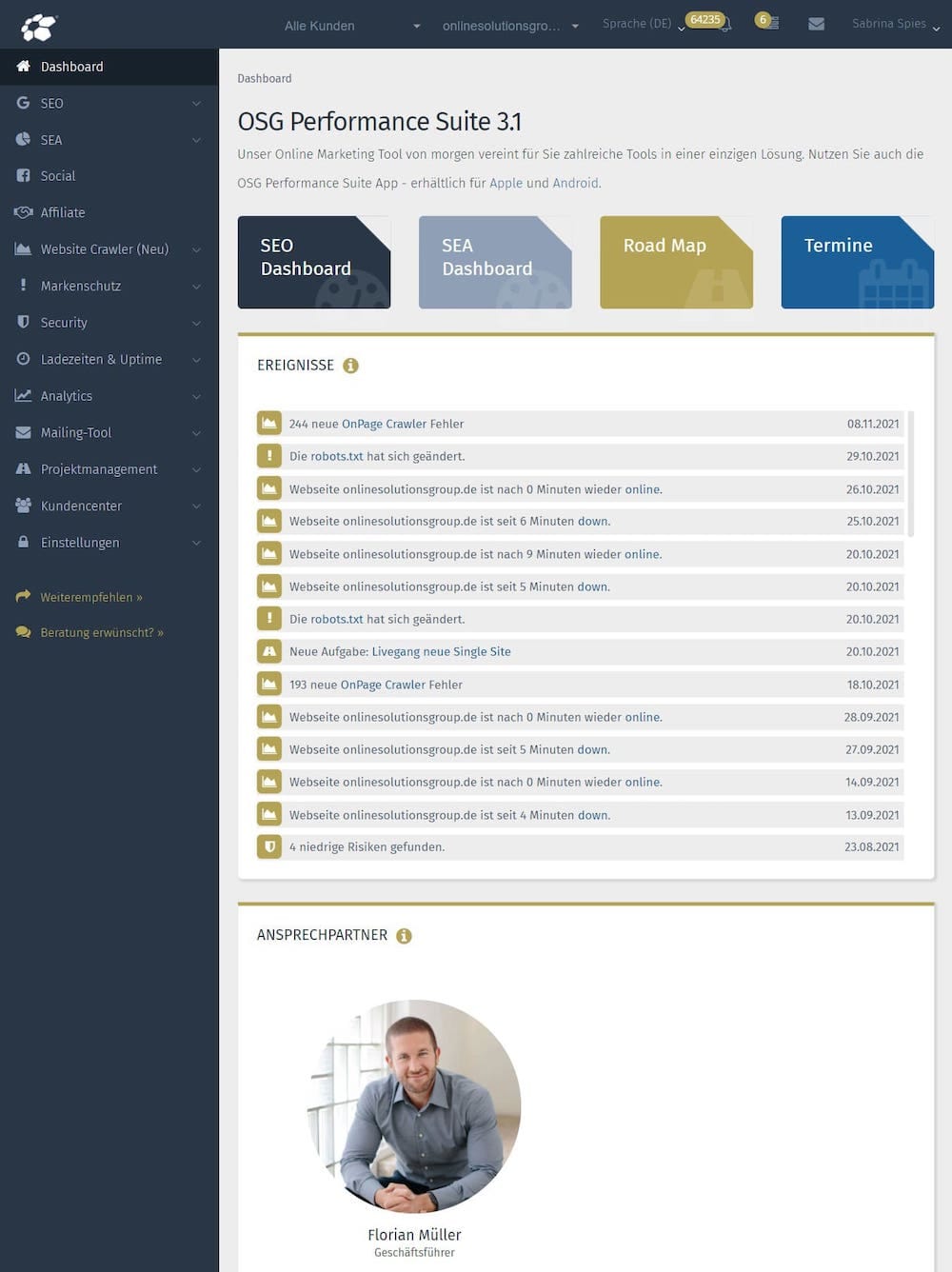Image resolution: width=952 pixels, height=1272 pixels.
Task: Open the Sprache (DE) language dropdown
Action: (x=644, y=24)
